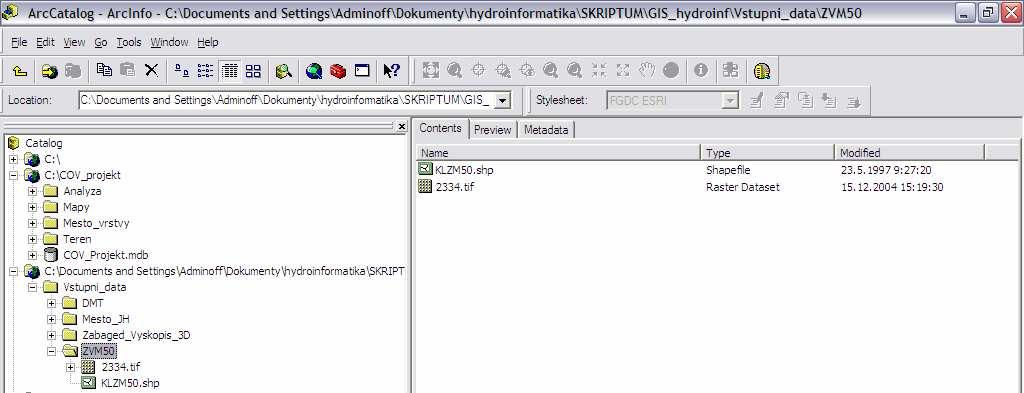Sort by the Type column header
Screen dimensions: 1024x393
tap(767, 153)
